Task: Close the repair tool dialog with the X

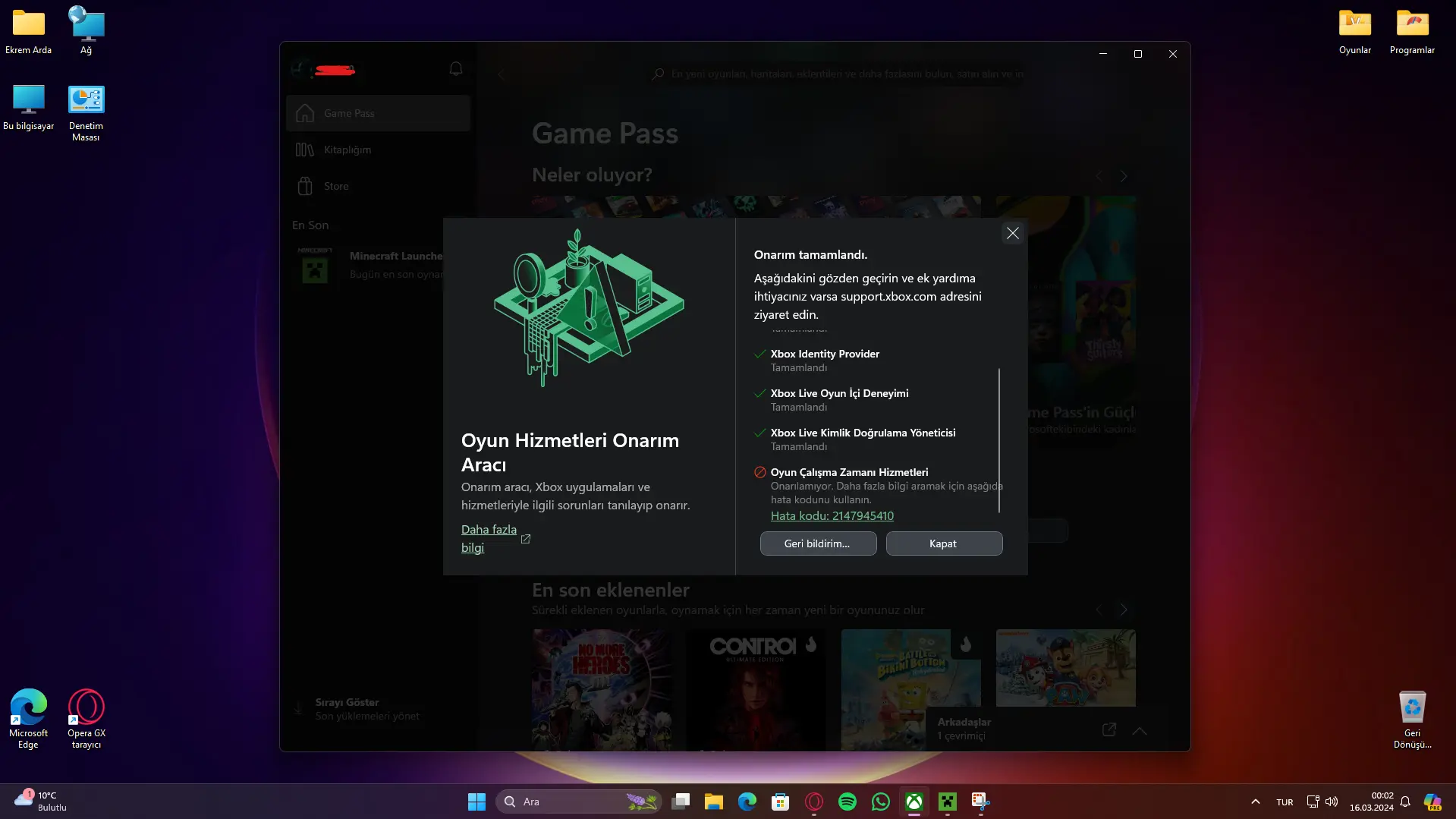Action: pos(1012,233)
